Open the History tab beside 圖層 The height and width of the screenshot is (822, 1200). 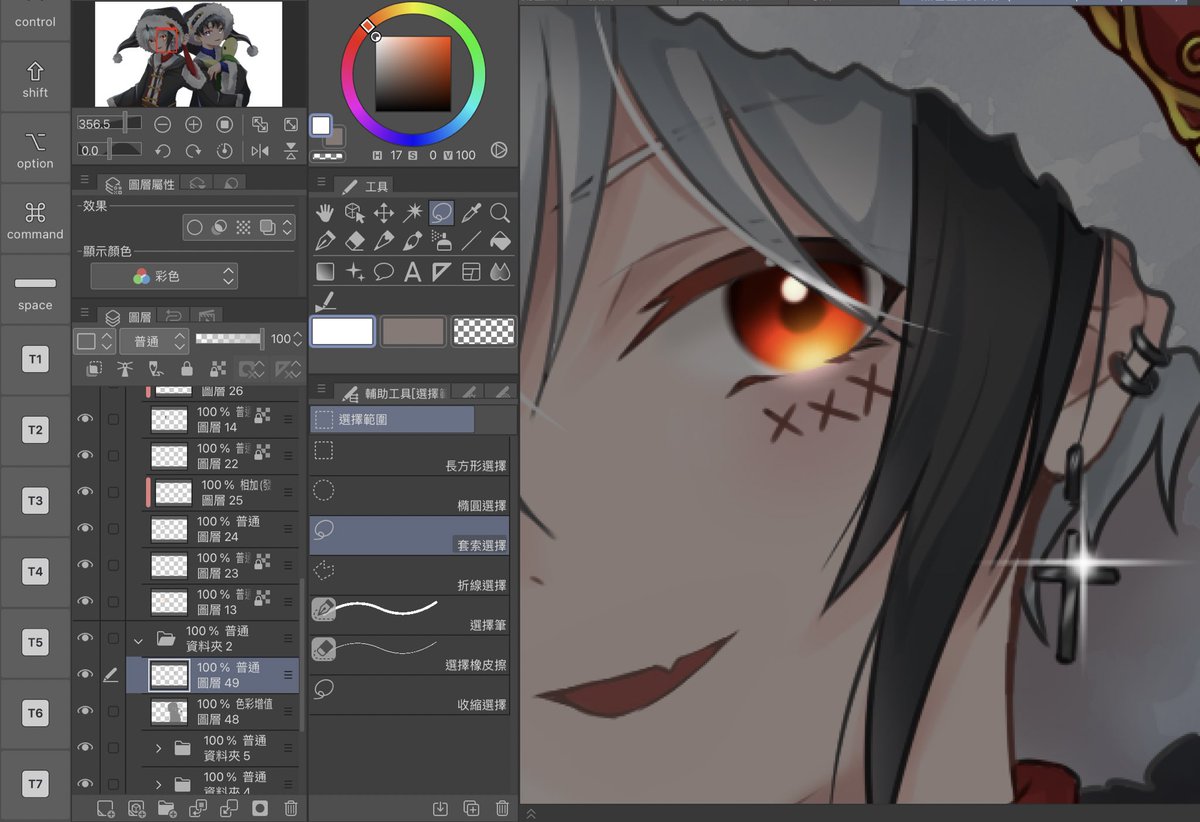[173, 316]
